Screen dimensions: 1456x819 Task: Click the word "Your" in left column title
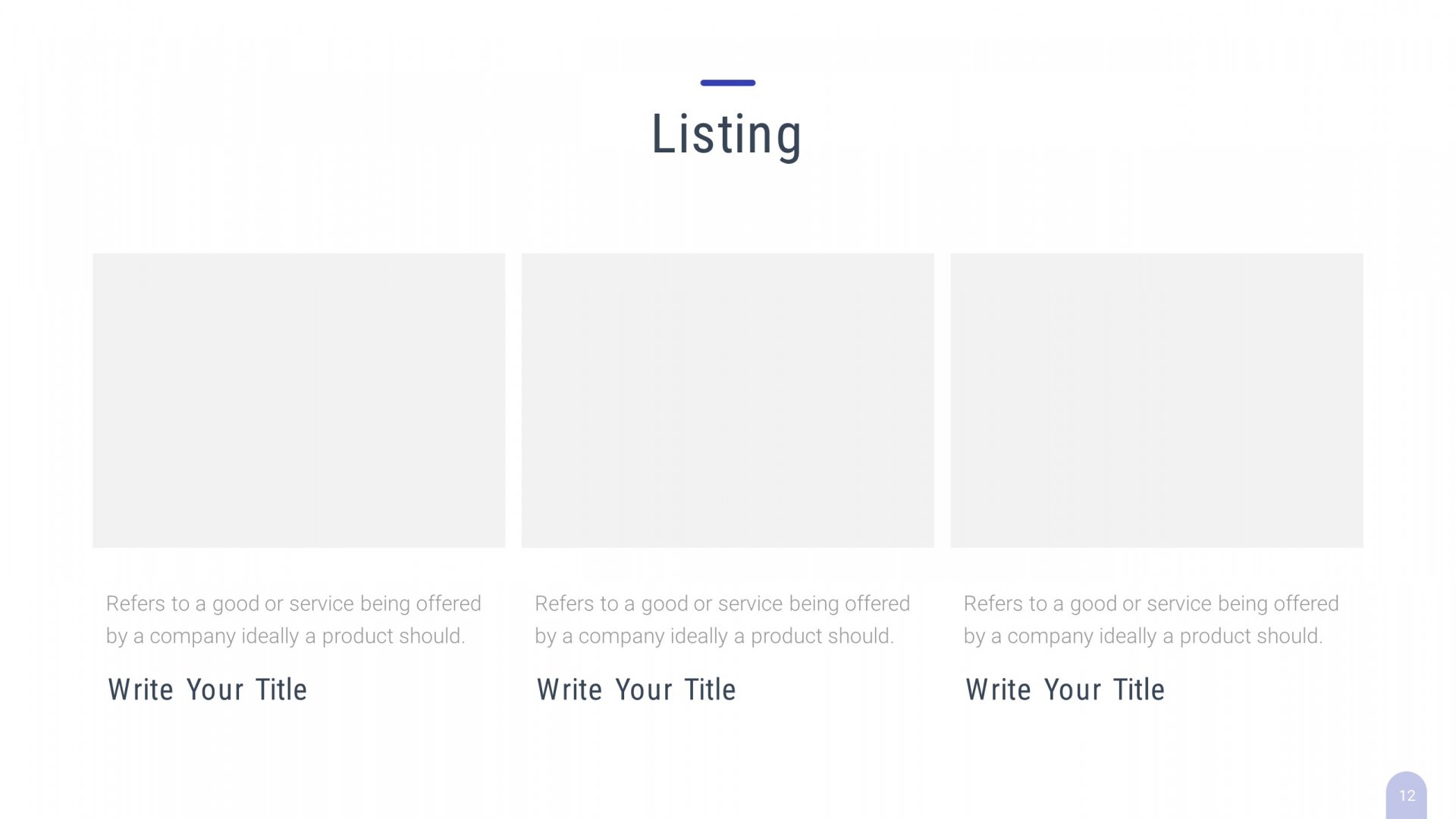(215, 690)
